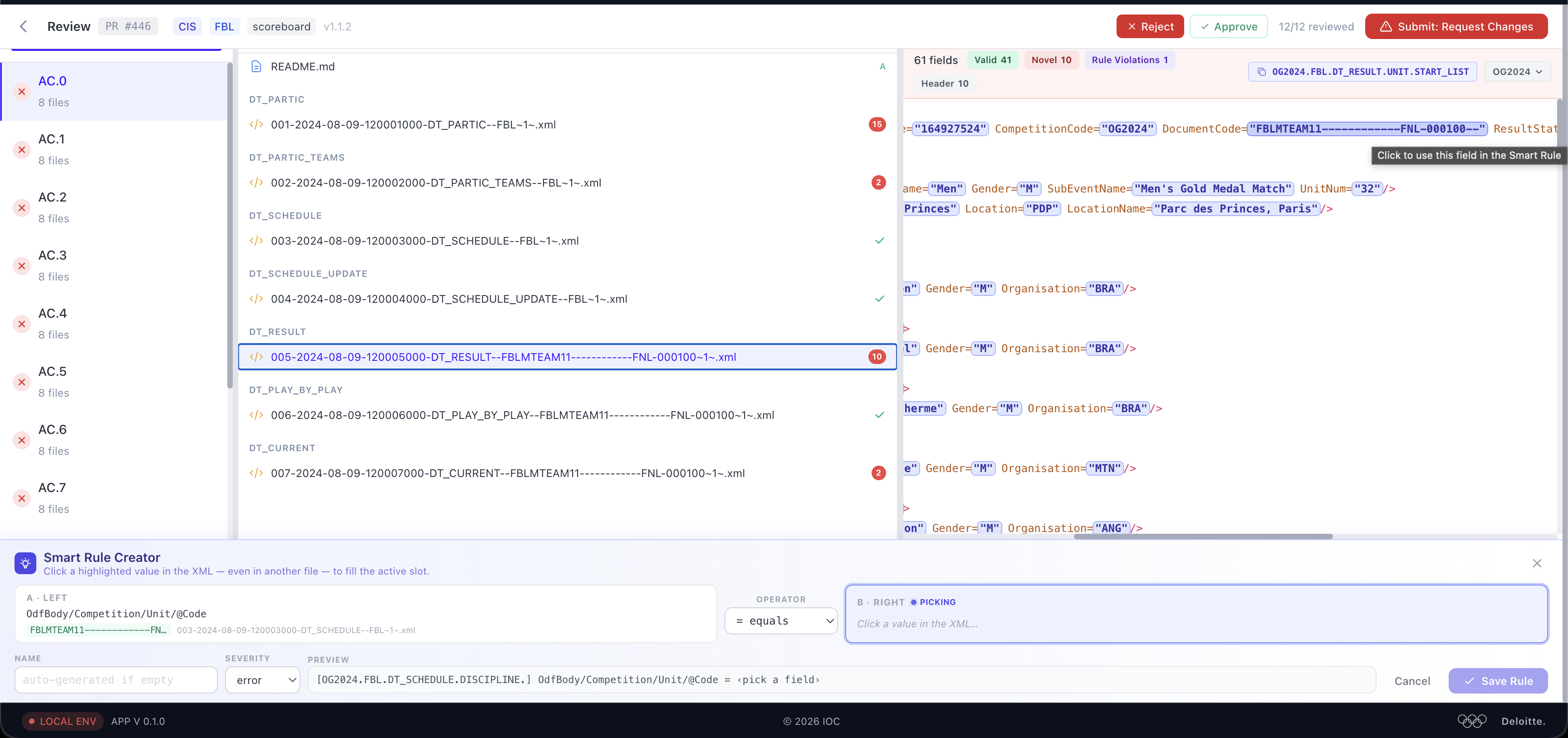The height and width of the screenshot is (738, 1568).
Task: Click the red X status icon for AC.3
Action: pos(22,266)
